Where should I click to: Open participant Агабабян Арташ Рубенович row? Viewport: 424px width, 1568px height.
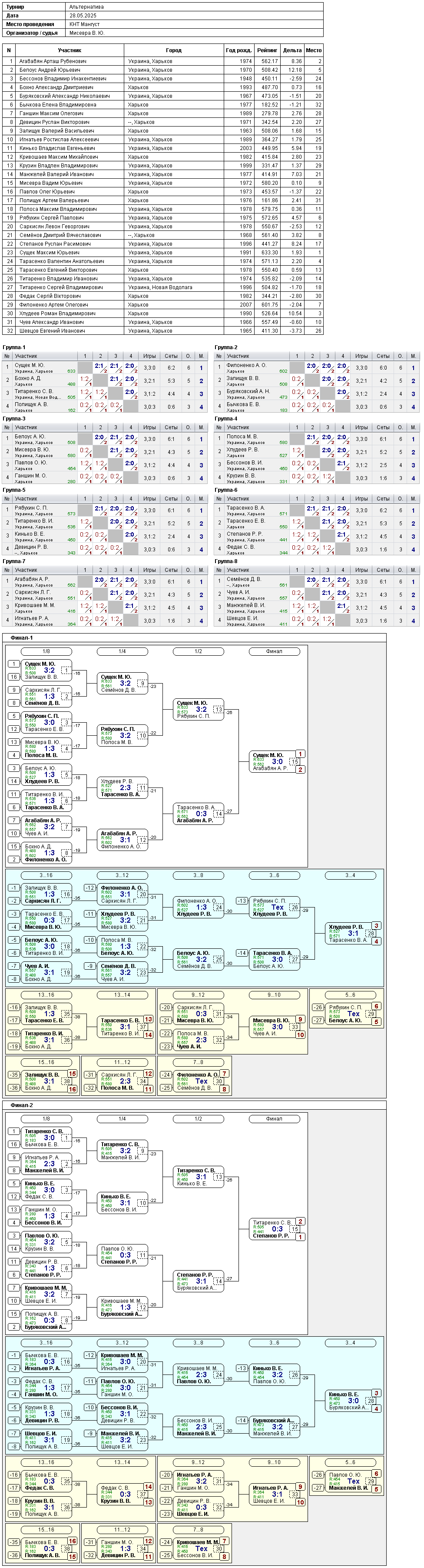[x=162, y=61]
